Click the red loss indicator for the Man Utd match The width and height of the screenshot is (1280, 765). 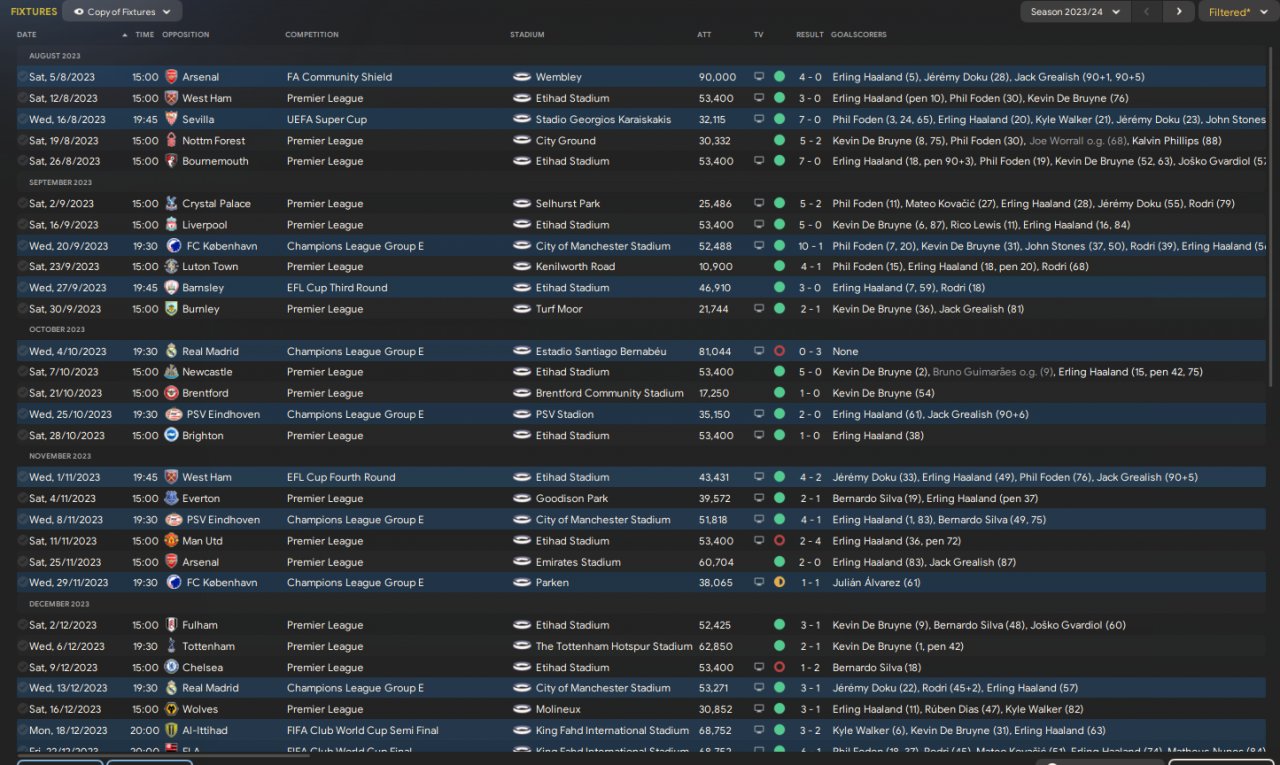pyautogui.click(x=779, y=541)
